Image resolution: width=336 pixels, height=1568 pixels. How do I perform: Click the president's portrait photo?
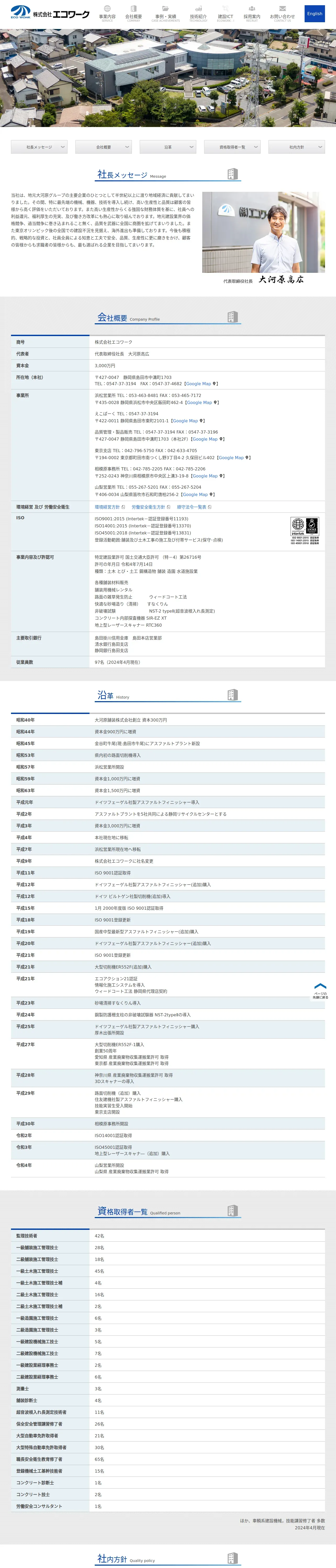point(264,233)
